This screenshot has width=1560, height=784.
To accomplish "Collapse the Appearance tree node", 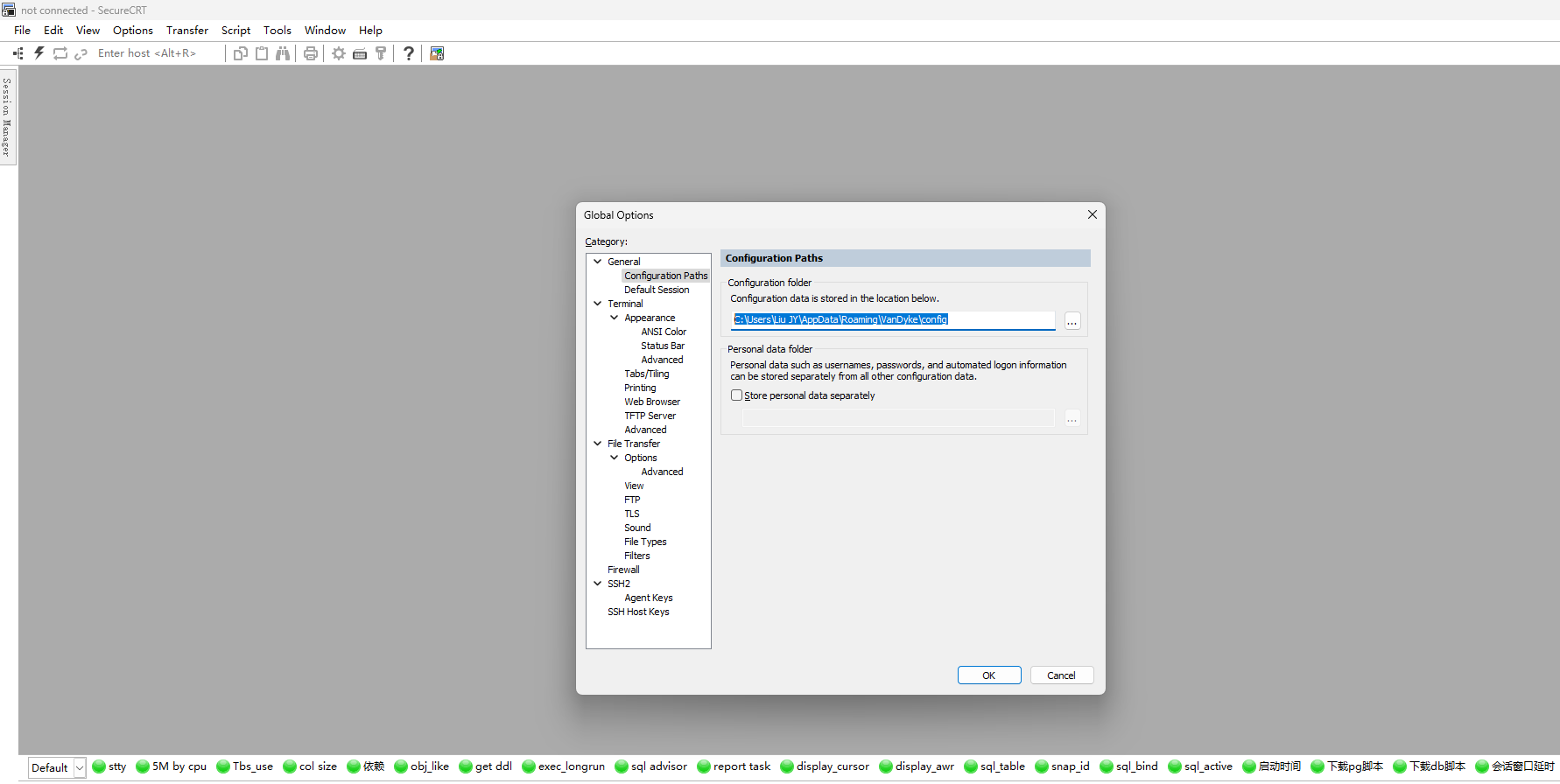I will point(615,318).
